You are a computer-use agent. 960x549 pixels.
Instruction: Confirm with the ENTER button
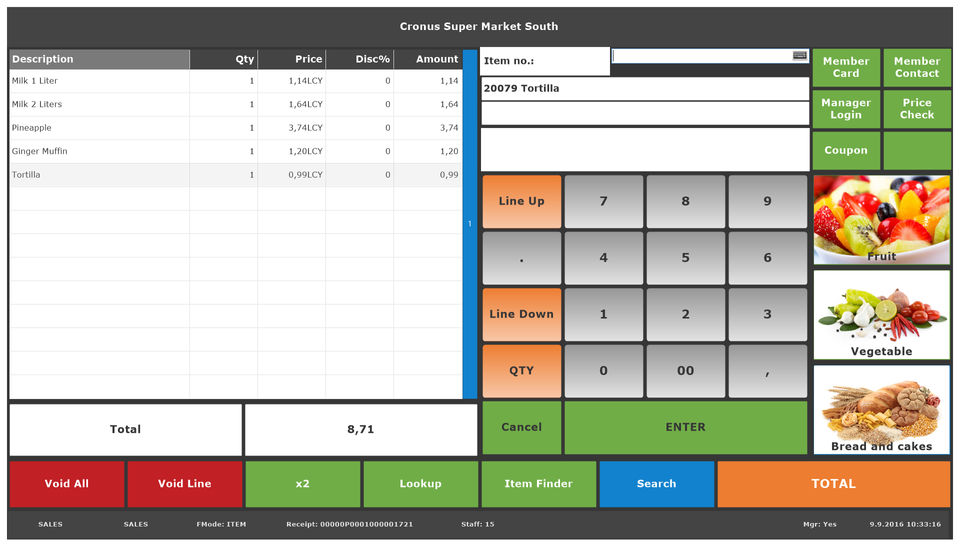686,427
